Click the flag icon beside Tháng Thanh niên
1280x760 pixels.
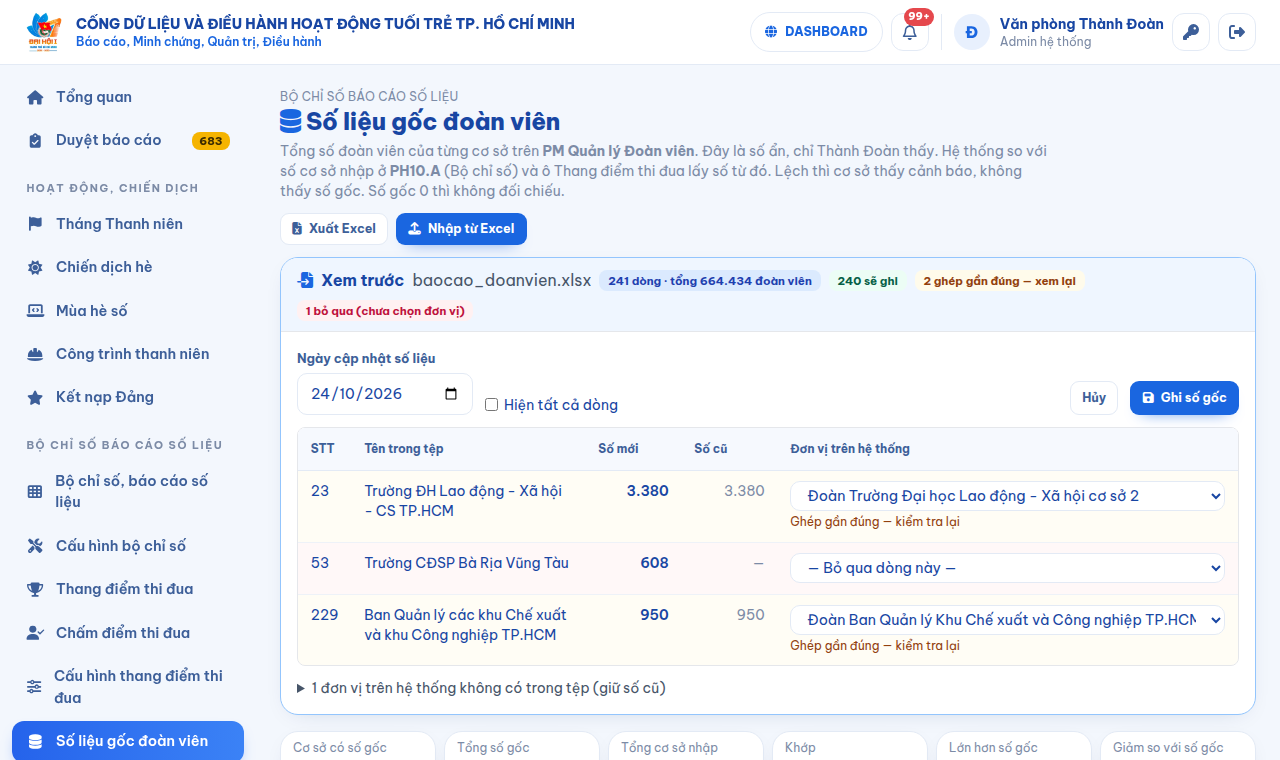(x=35, y=224)
